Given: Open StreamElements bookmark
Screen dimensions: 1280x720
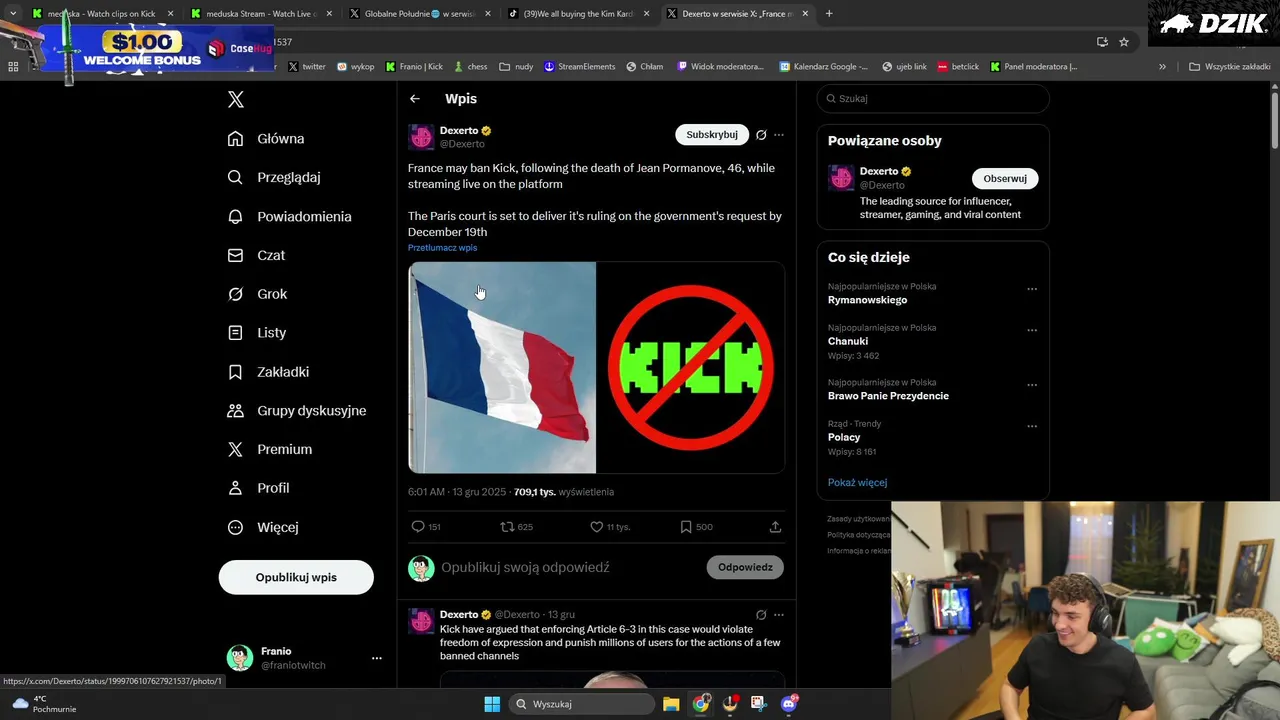Looking at the screenshot, I should click(580, 67).
